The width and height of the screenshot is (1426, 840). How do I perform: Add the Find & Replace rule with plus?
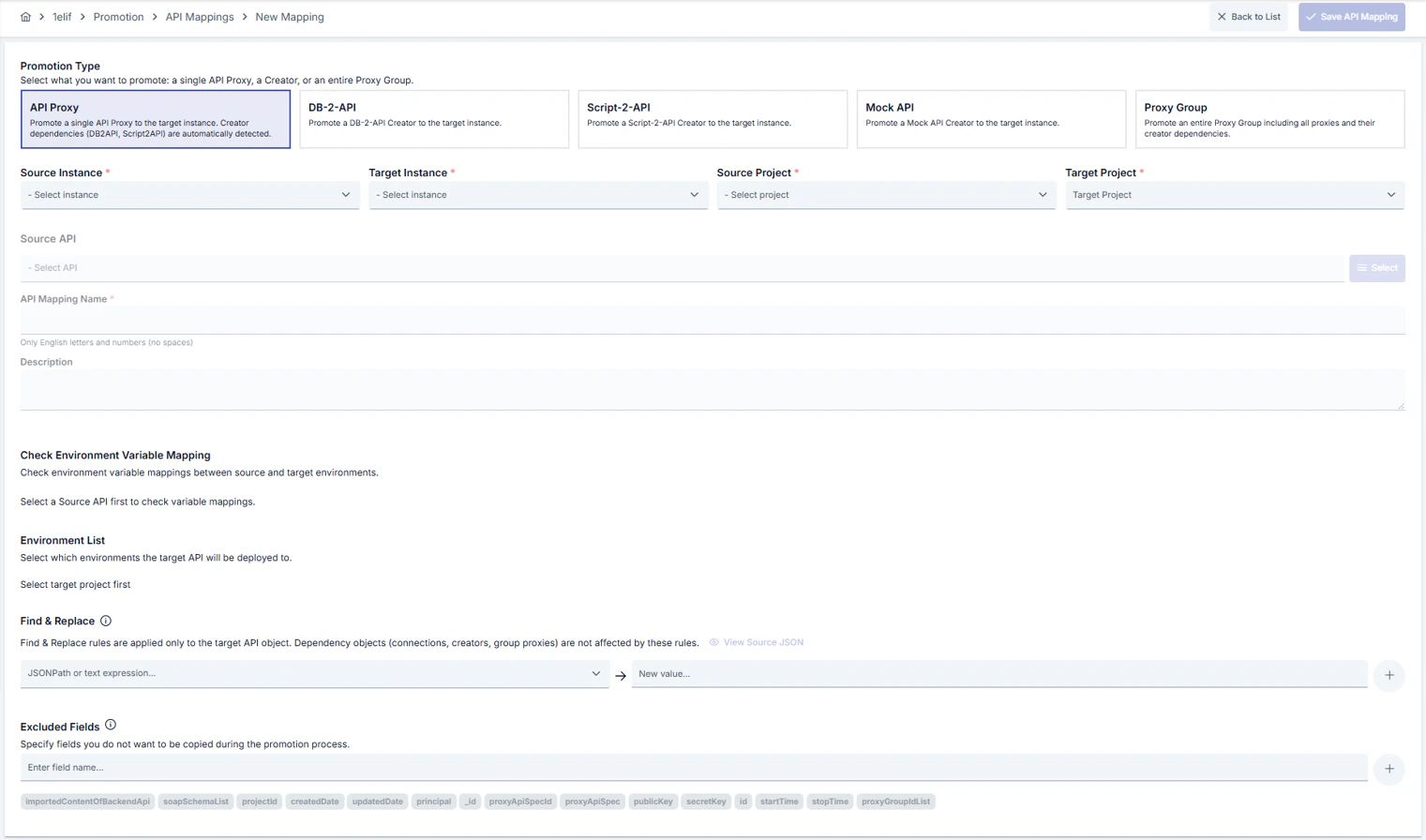[1389, 675]
